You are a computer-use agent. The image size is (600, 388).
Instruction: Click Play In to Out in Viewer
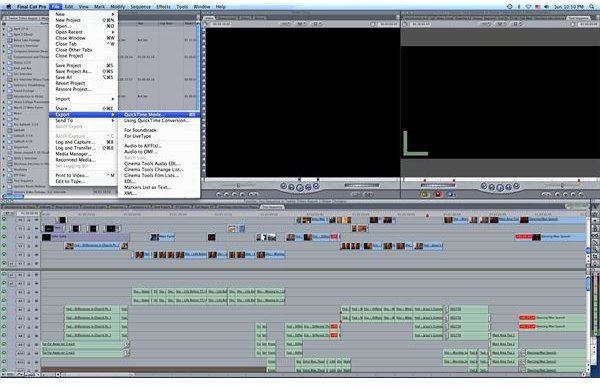[x=291, y=187]
